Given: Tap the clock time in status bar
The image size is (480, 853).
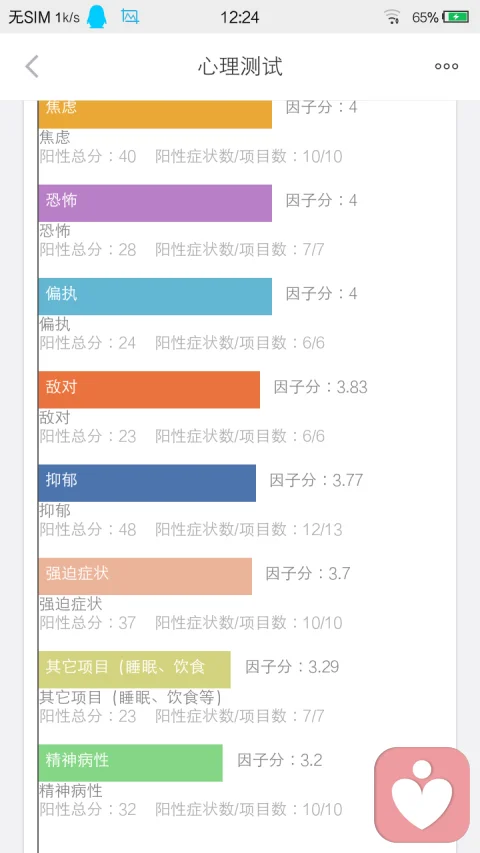Looking at the screenshot, I should coord(239,17).
